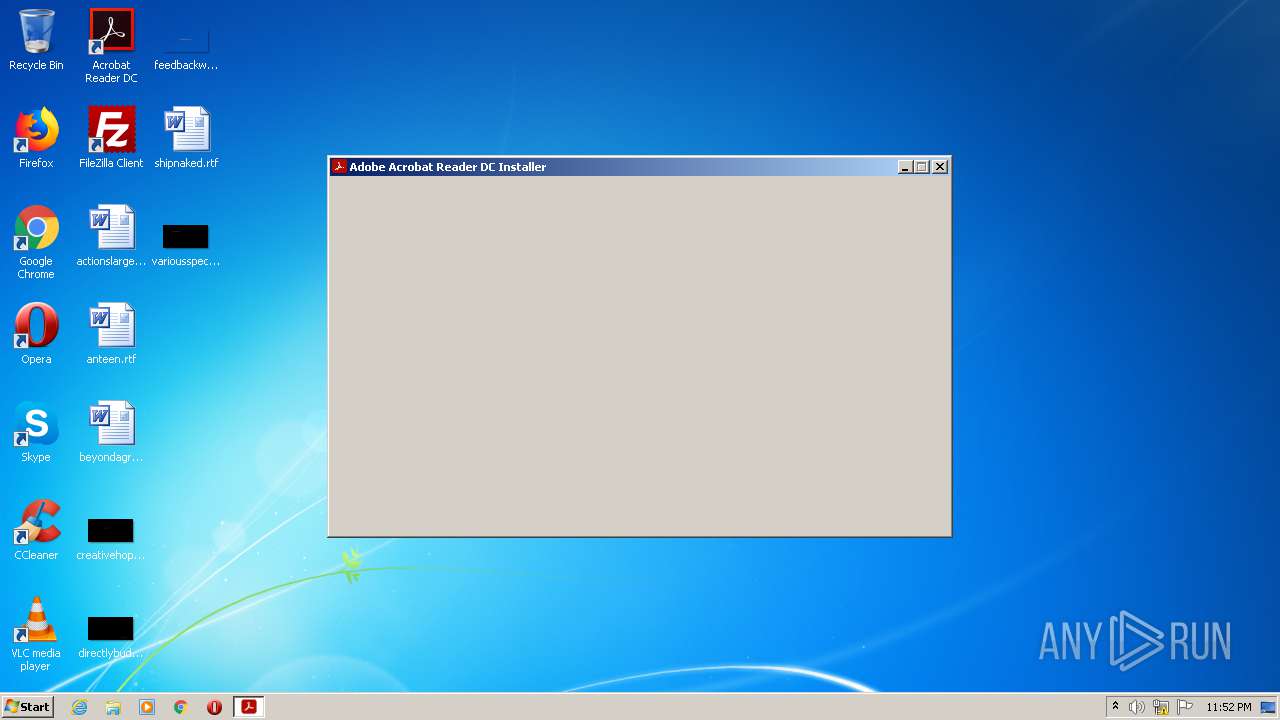Viewport: 1280px width, 720px height.
Task: Open Skype desktop shortcut
Action: click(x=36, y=432)
